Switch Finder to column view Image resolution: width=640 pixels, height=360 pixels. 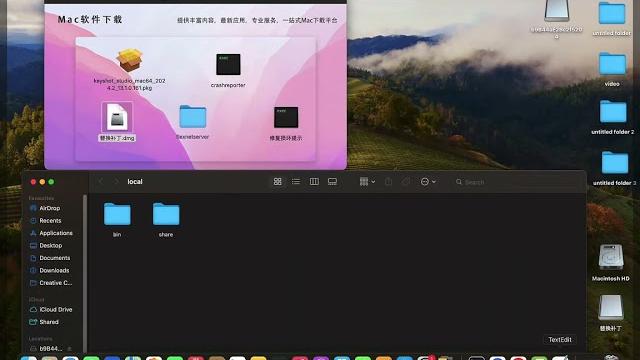tap(314, 182)
